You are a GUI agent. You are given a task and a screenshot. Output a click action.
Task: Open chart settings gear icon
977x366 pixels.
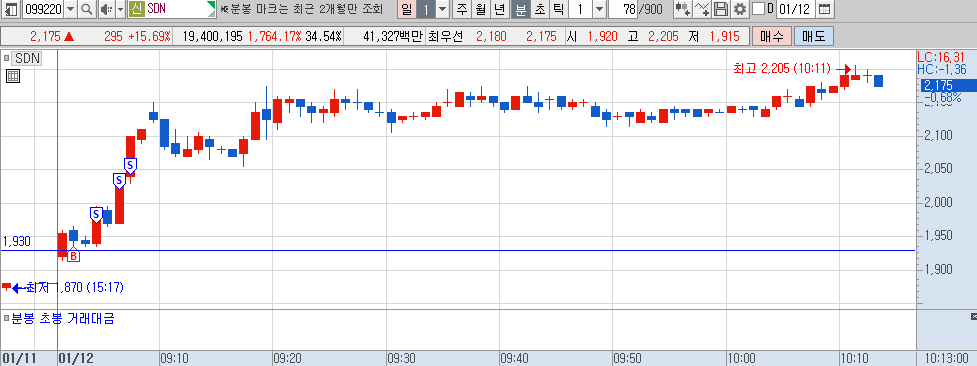(740, 9)
